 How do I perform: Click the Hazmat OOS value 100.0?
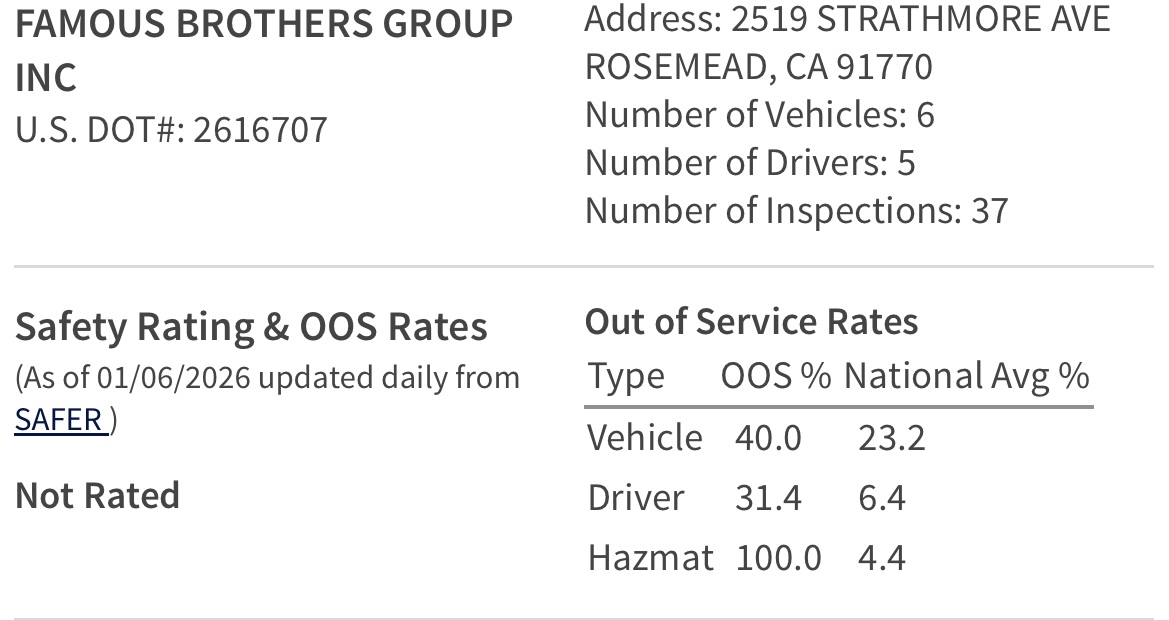(778, 557)
